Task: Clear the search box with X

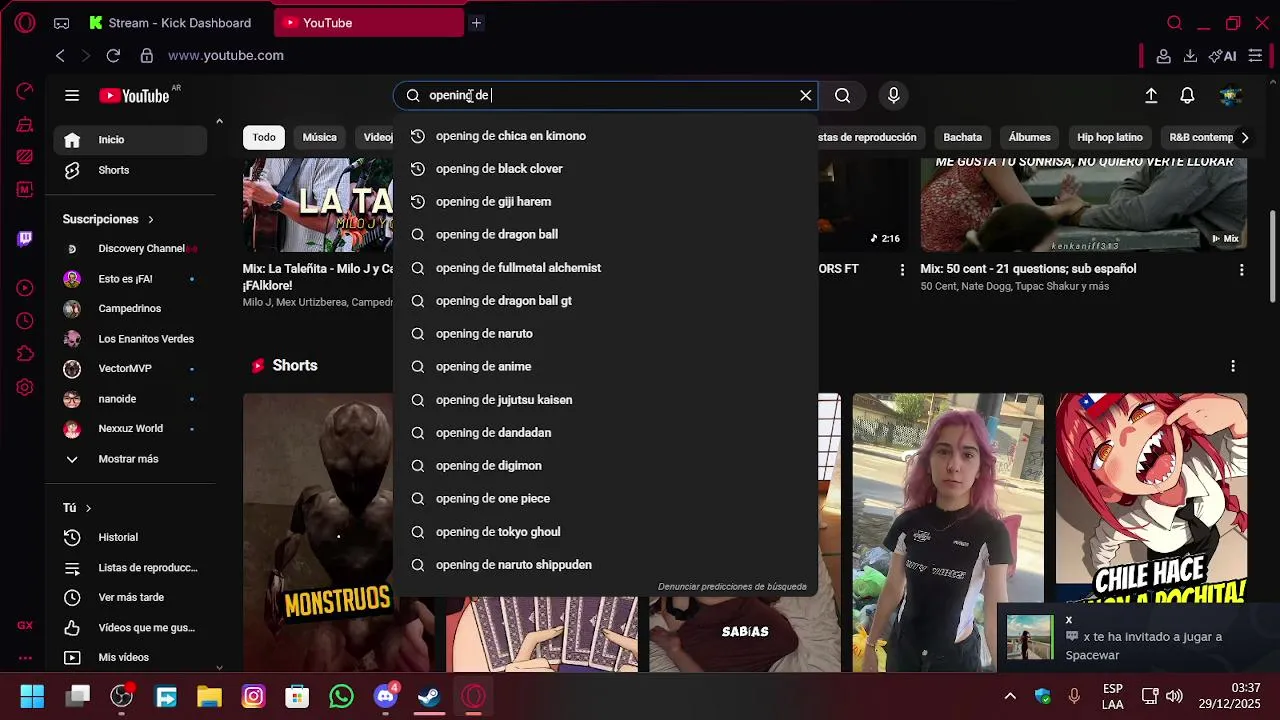Action: (x=805, y=95)
